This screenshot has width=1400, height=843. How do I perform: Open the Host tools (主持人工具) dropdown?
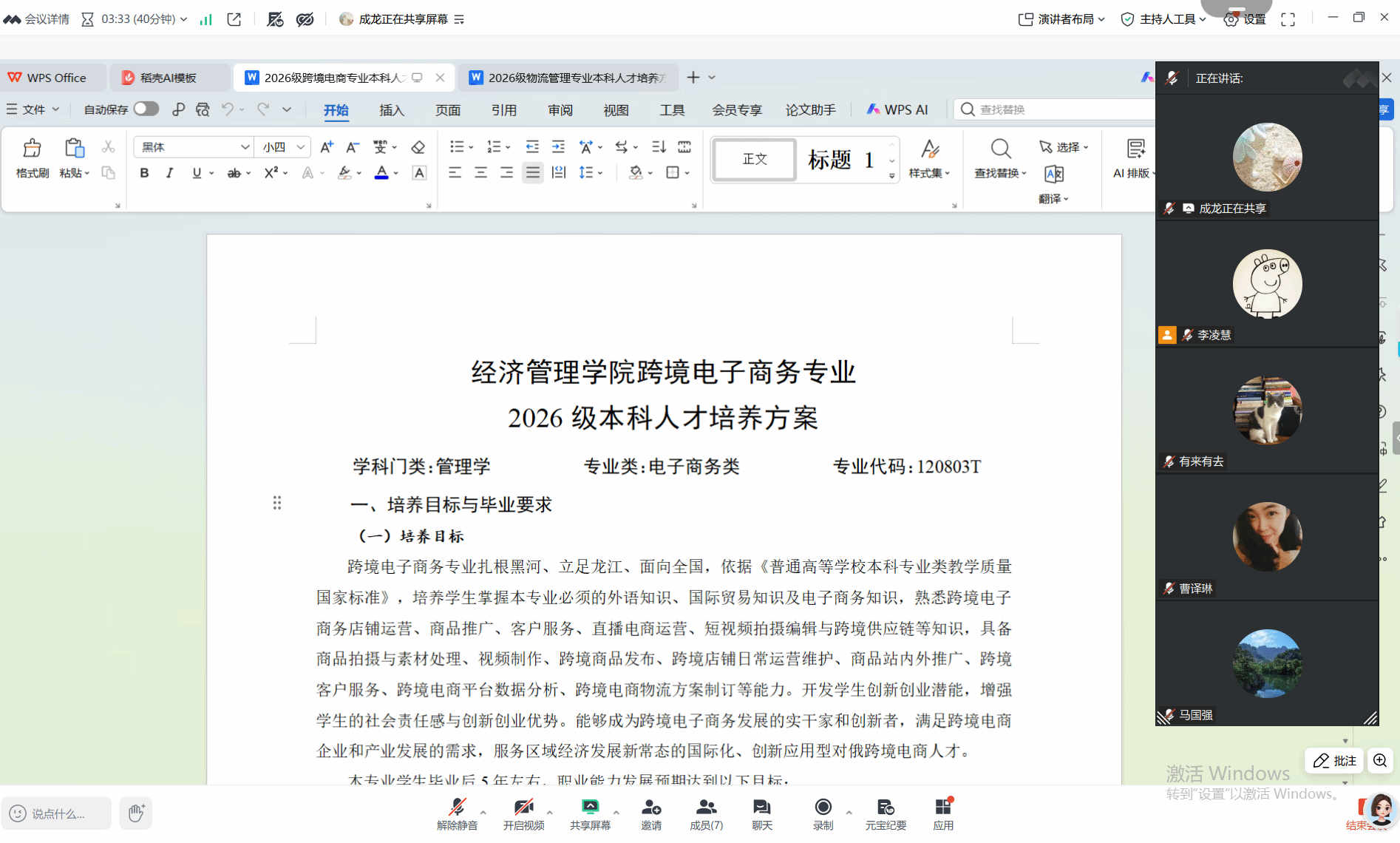coord(1163,19)
